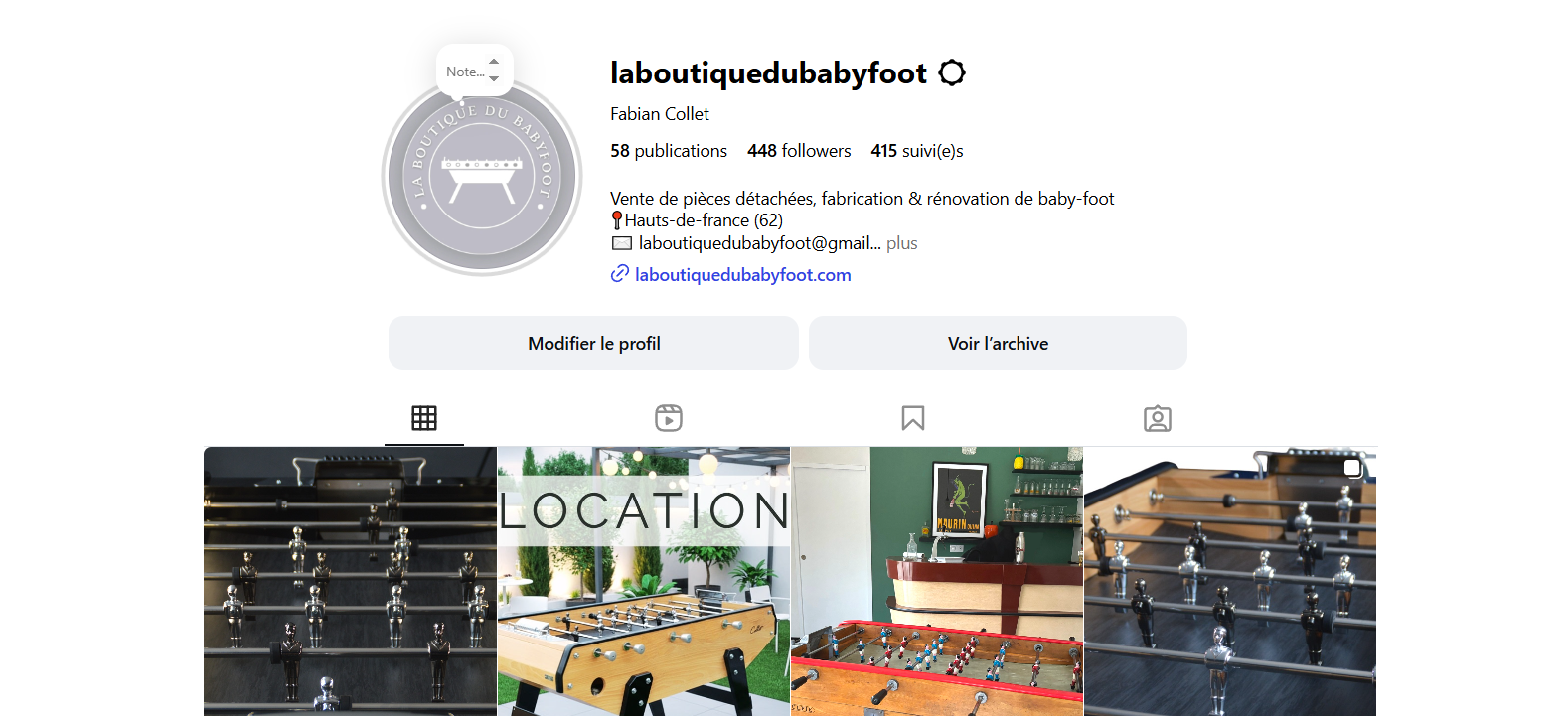
Task: Open the Note input bubble
Action: [465, 72]
